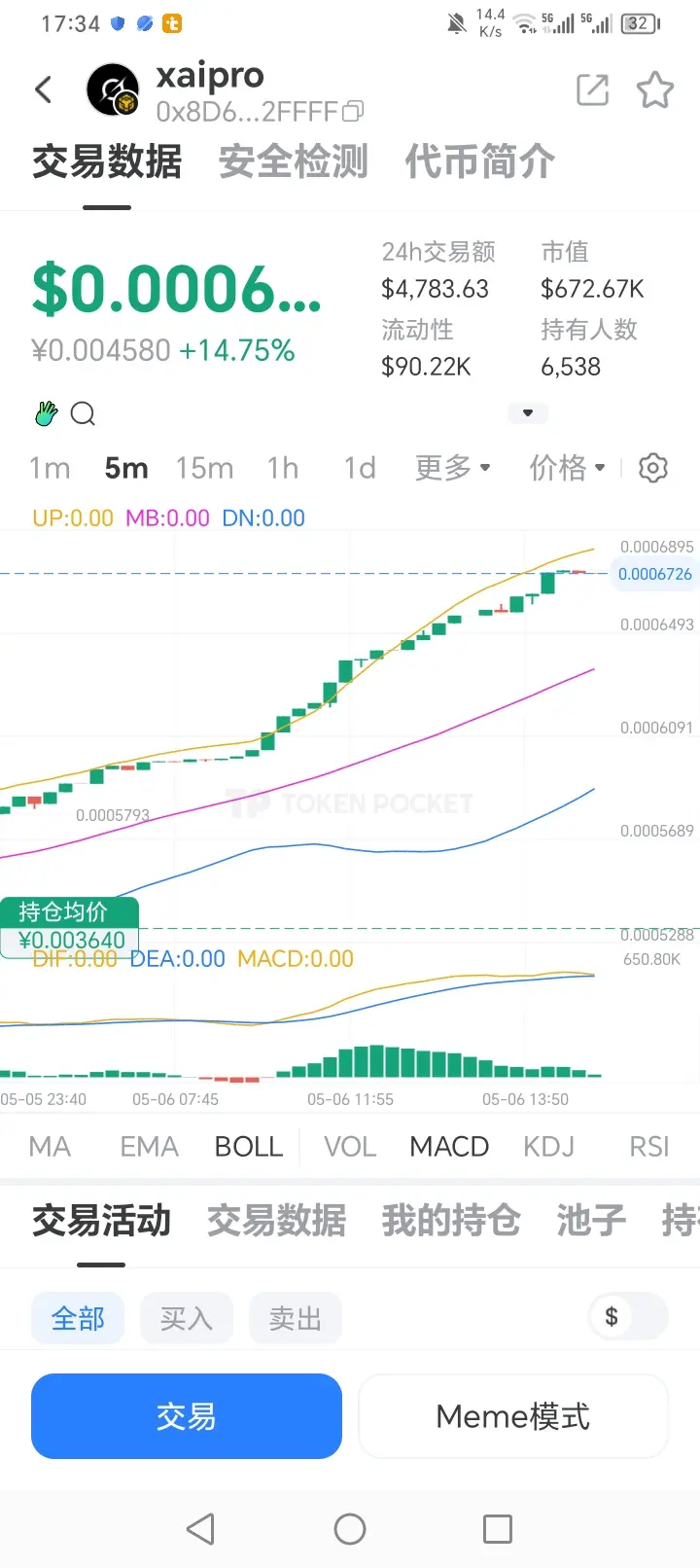
Task: Select the 1m timeframe
Action: tap(50, 468)
